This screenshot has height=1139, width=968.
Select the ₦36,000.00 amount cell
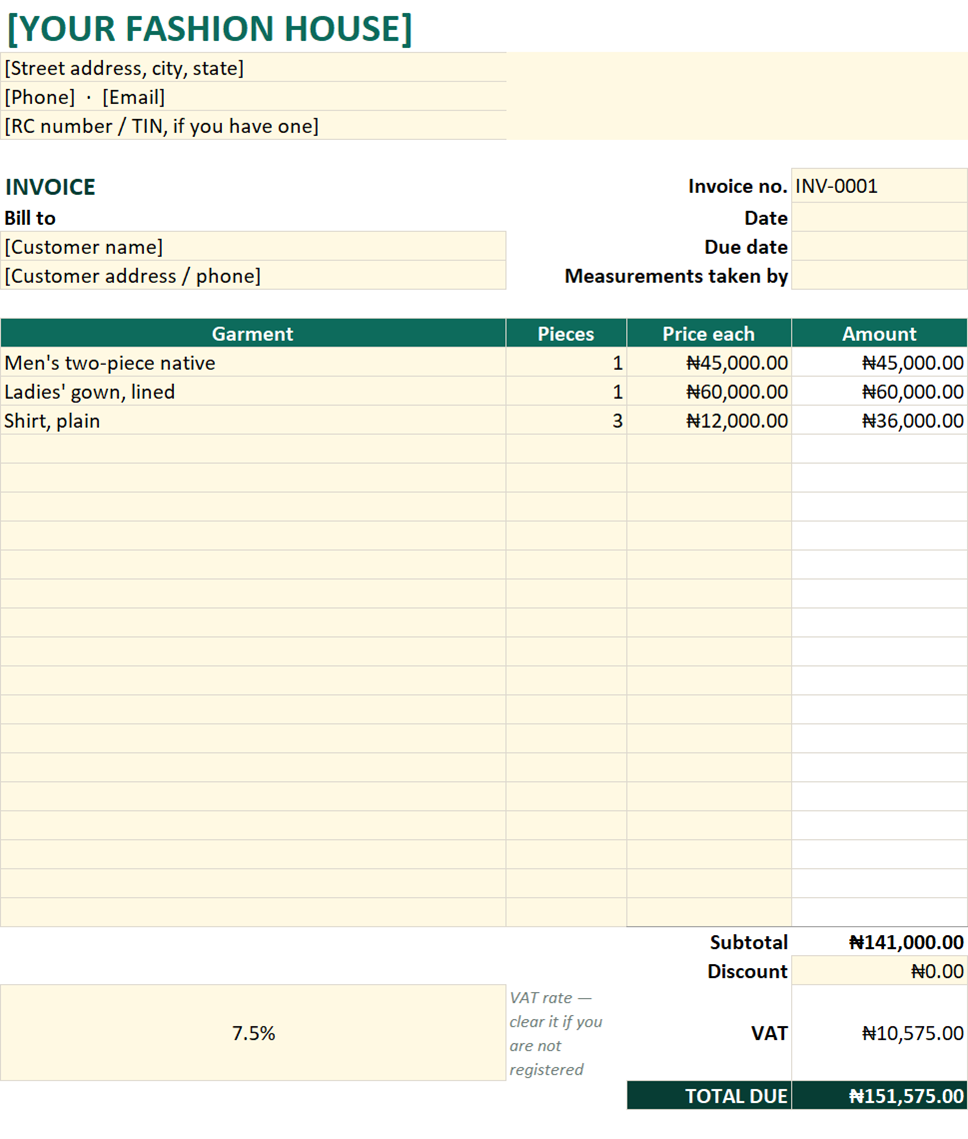[x=879, y=421]
